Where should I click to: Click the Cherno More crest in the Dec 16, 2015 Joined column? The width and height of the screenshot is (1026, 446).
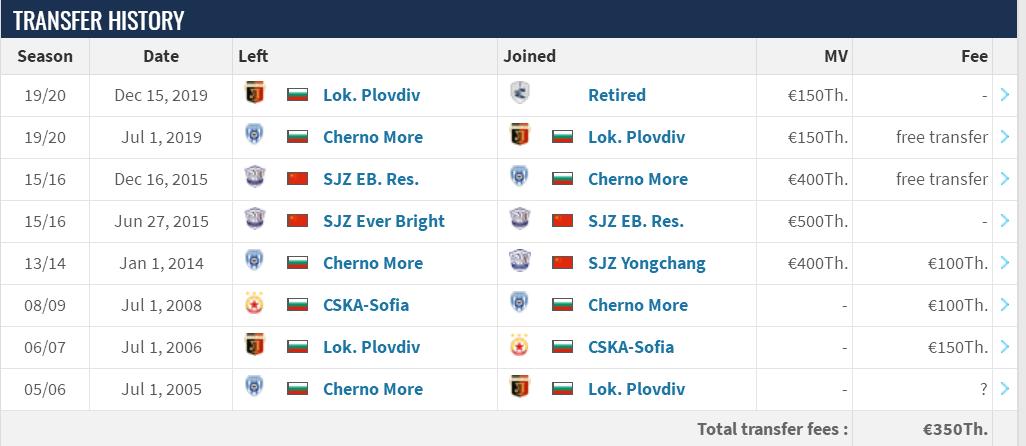519,179
